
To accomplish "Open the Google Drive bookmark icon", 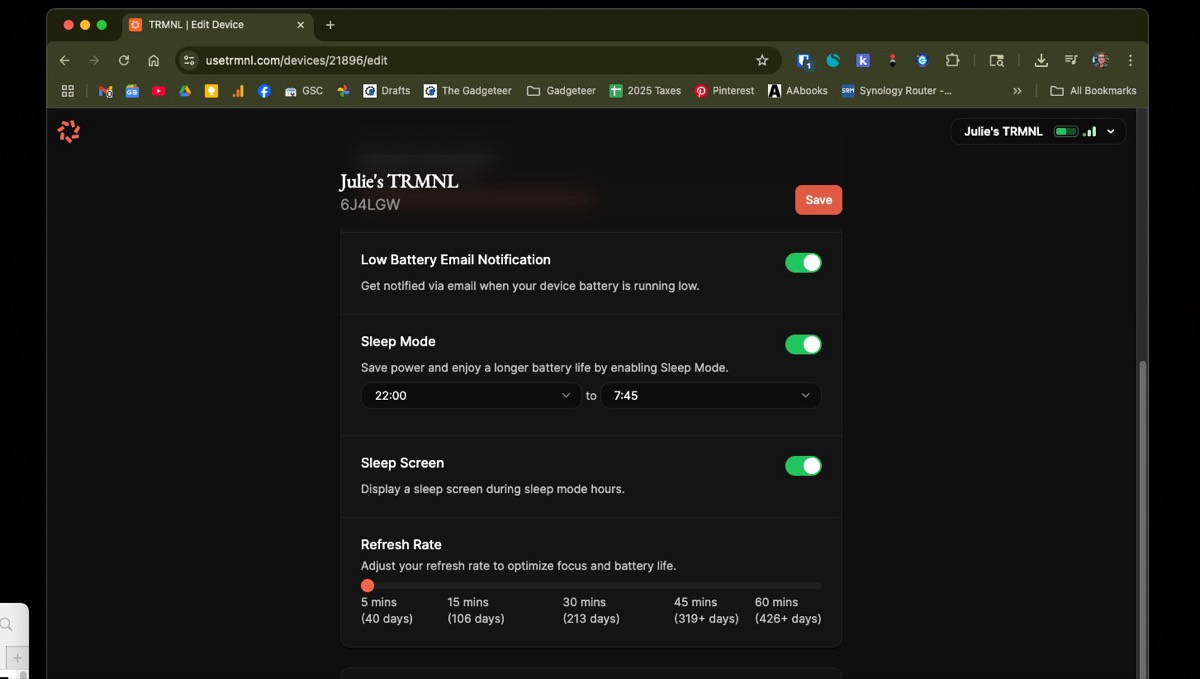I will [185, 91].
